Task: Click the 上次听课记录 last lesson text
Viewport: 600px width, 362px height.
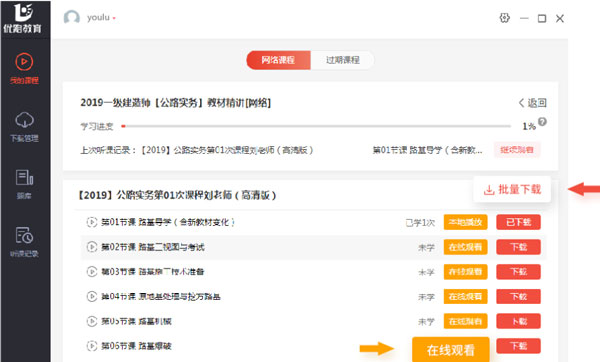Action: (197, 150)
